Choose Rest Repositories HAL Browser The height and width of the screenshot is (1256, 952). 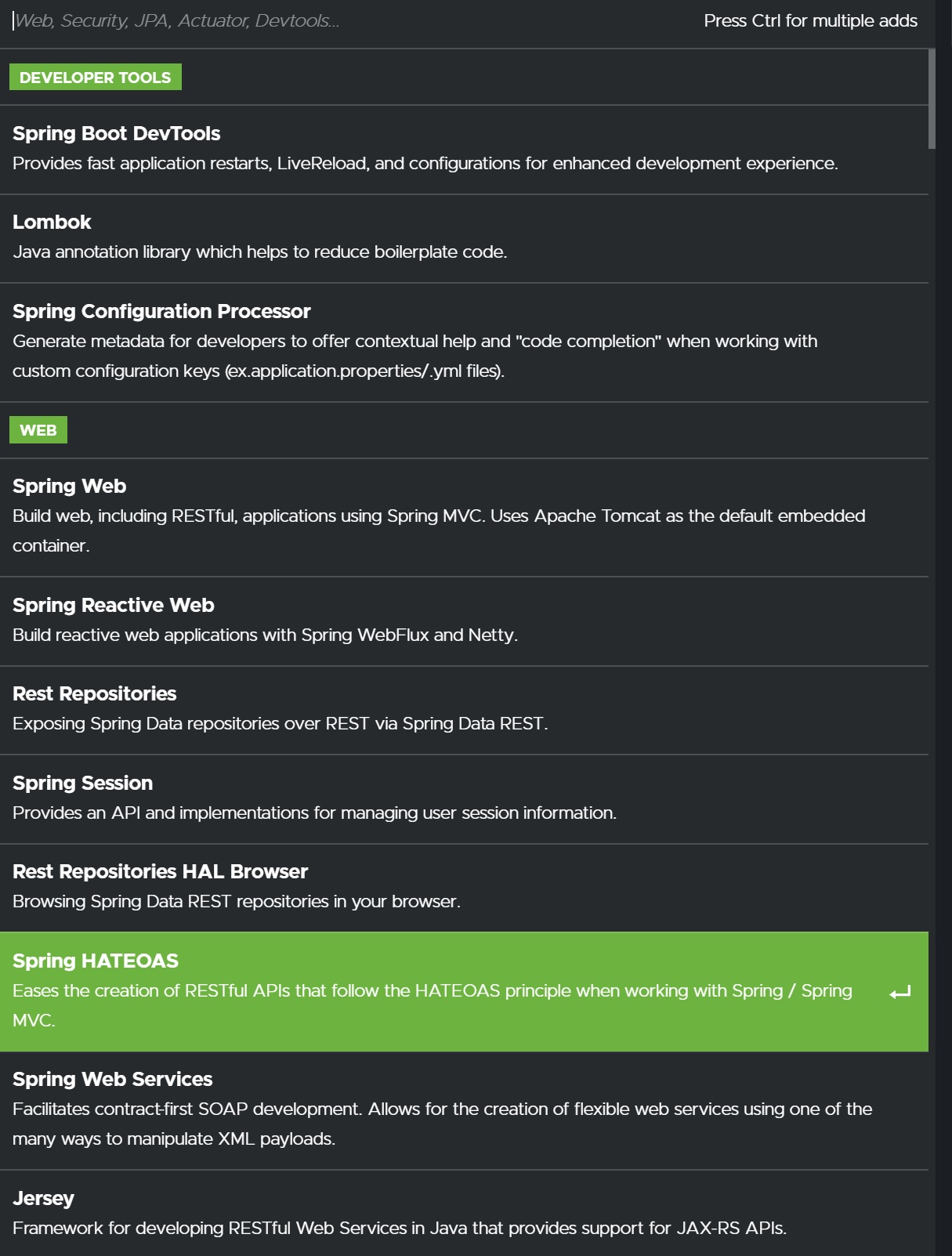click(160, 872)
